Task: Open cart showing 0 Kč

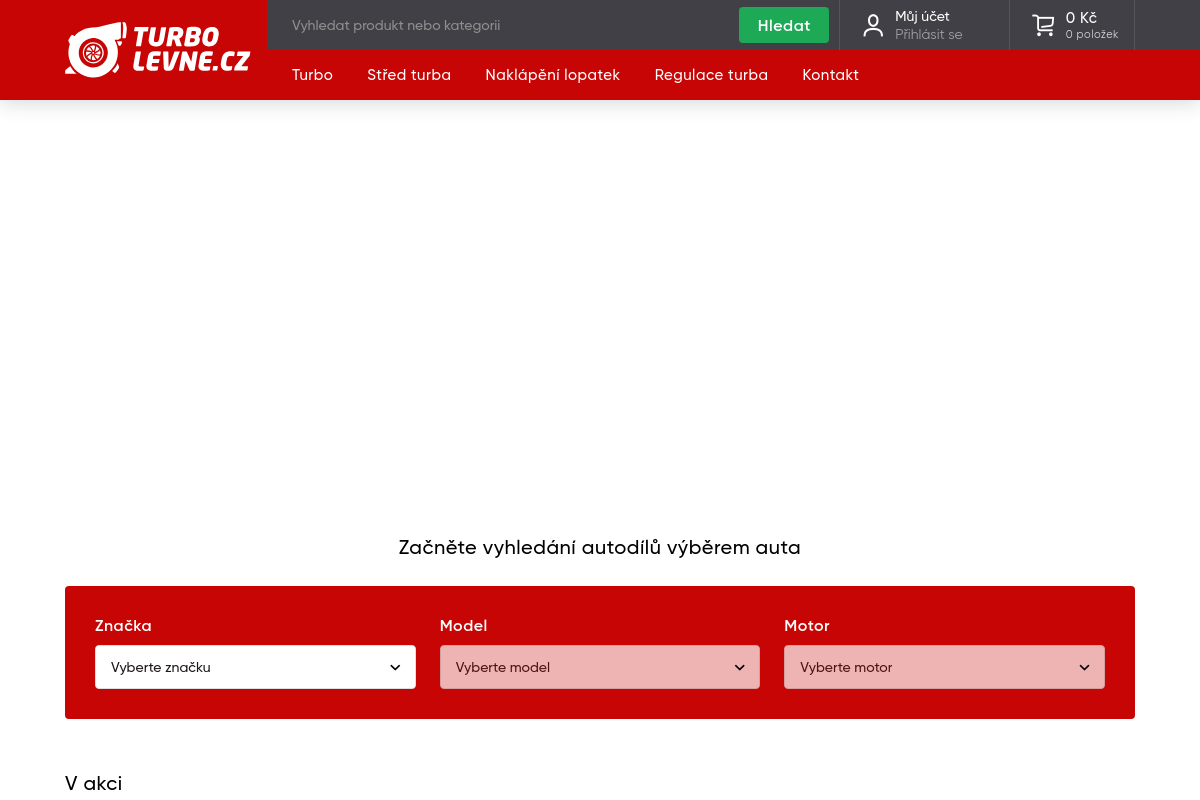Action: pyautogui.click(x=1081, y=17)
